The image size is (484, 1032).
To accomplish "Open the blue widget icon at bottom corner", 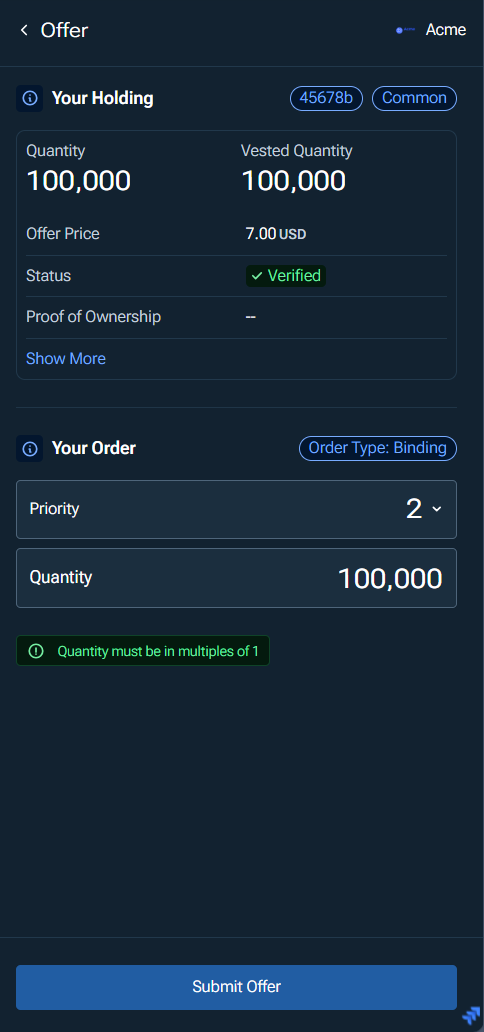I will 471,1015.
